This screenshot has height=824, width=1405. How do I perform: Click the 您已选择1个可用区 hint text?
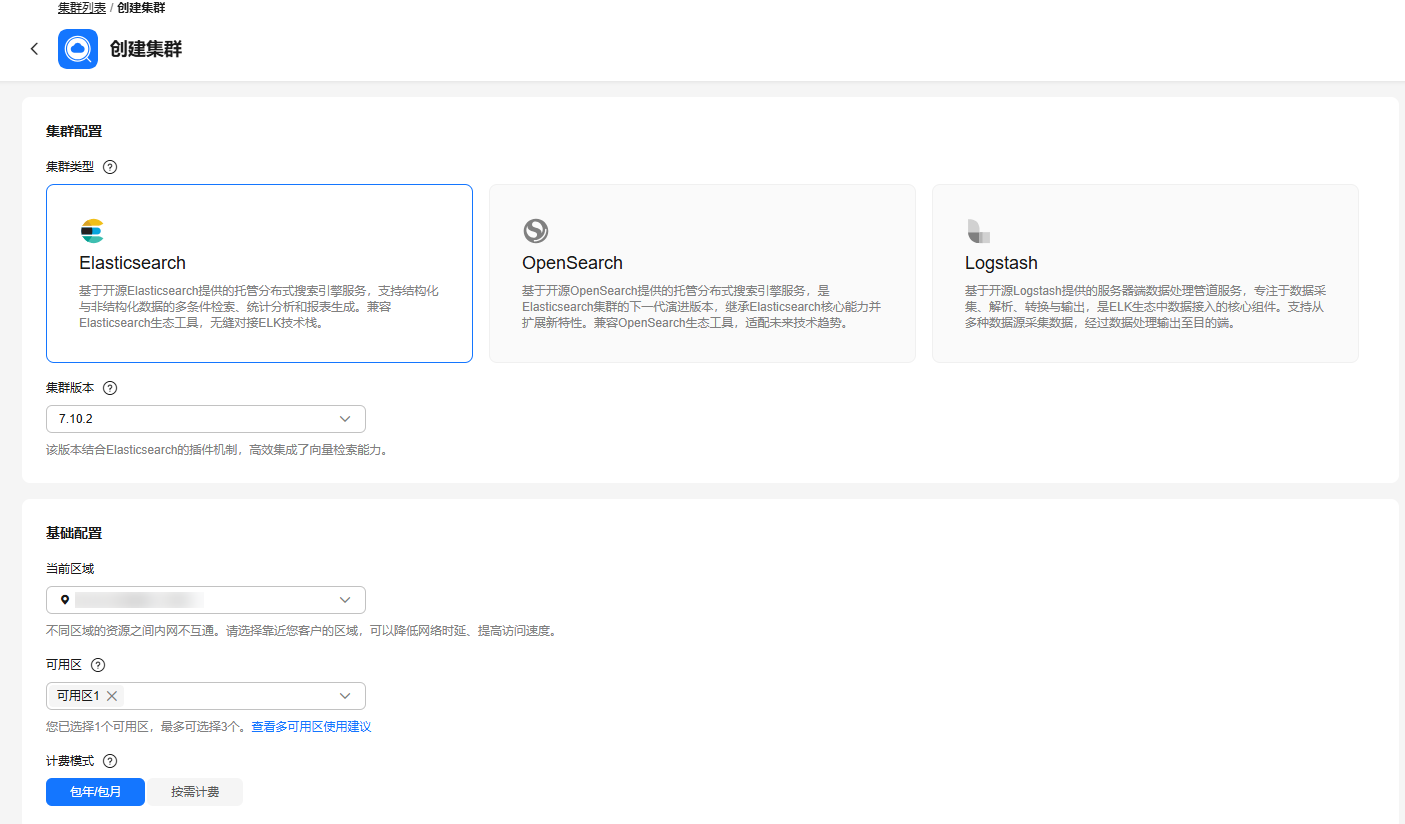click(x=146, y=727)
